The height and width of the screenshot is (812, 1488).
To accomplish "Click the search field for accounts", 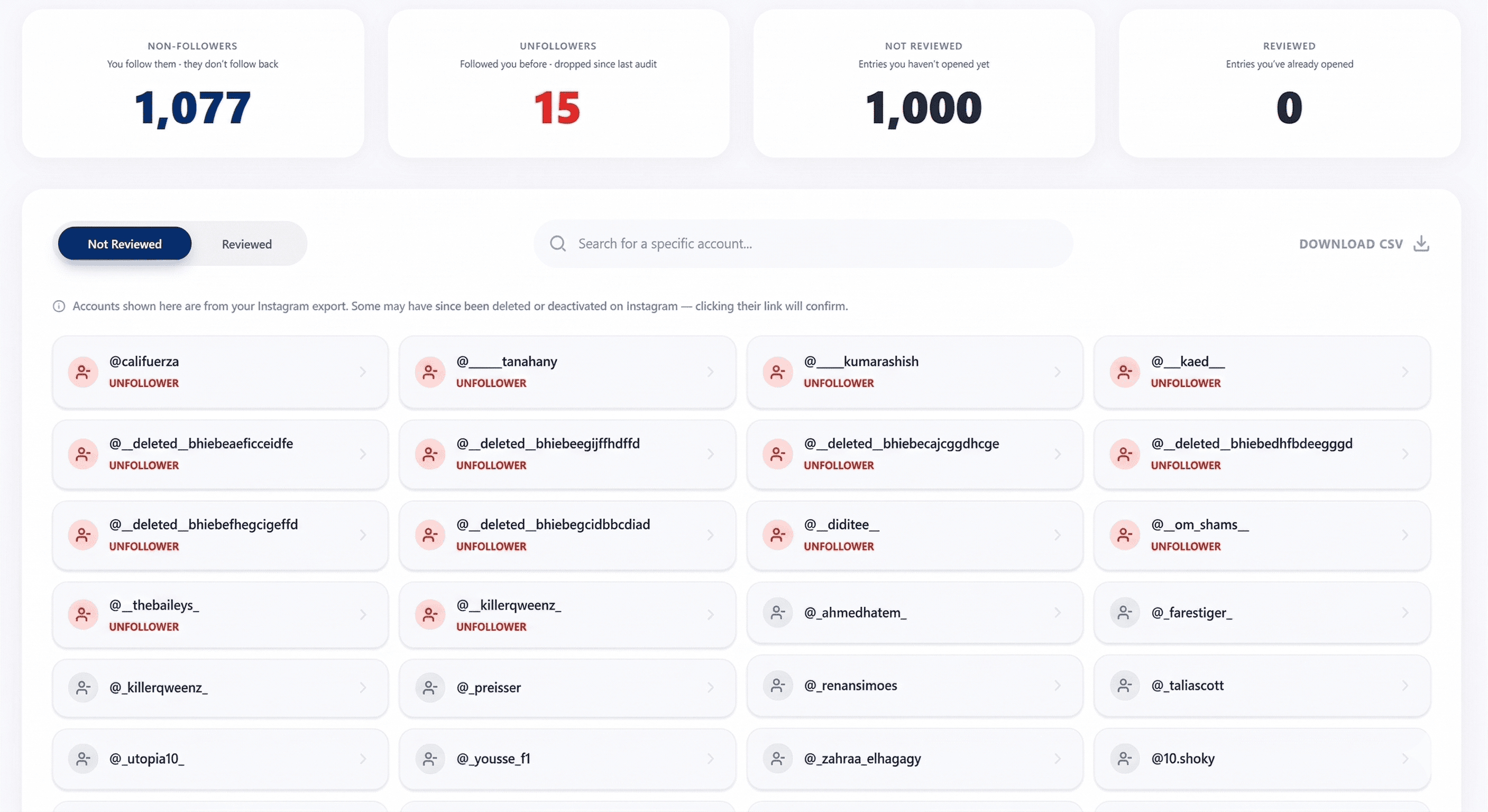I will [803, 243].
